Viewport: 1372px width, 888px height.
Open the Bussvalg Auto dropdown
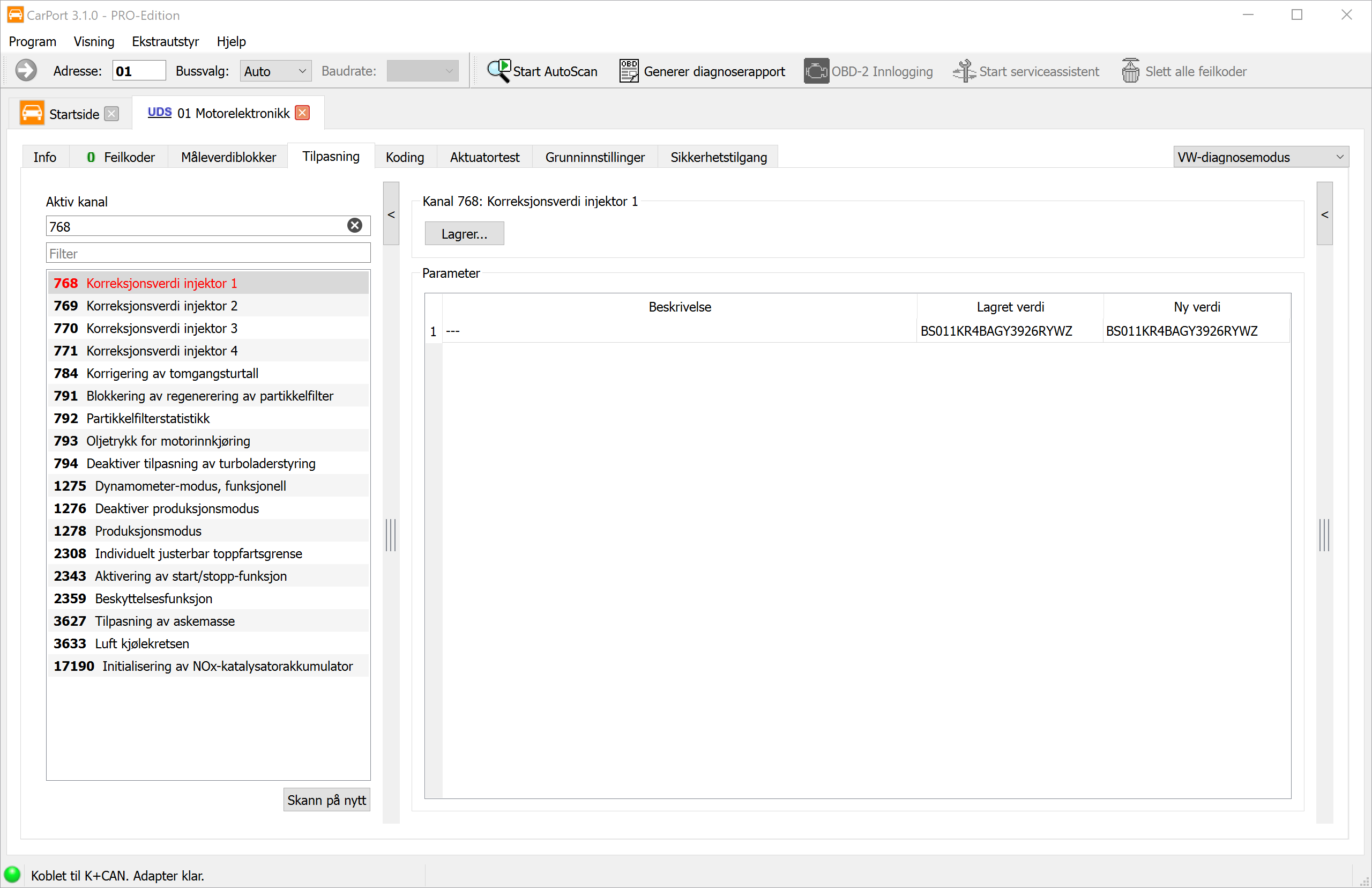click(275, 71)
